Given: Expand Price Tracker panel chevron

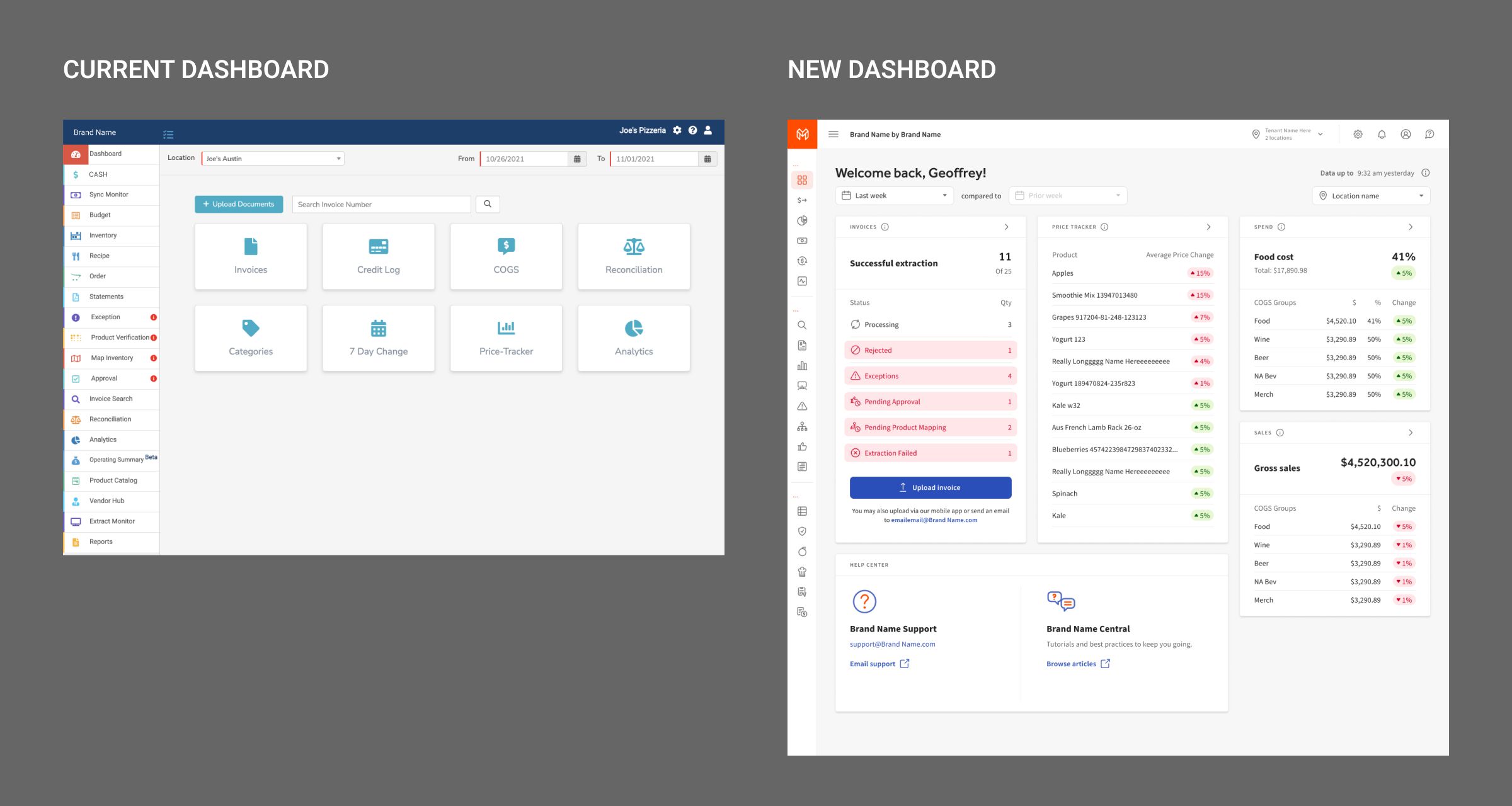Looking at the screenshot, I should (1208, 227).
